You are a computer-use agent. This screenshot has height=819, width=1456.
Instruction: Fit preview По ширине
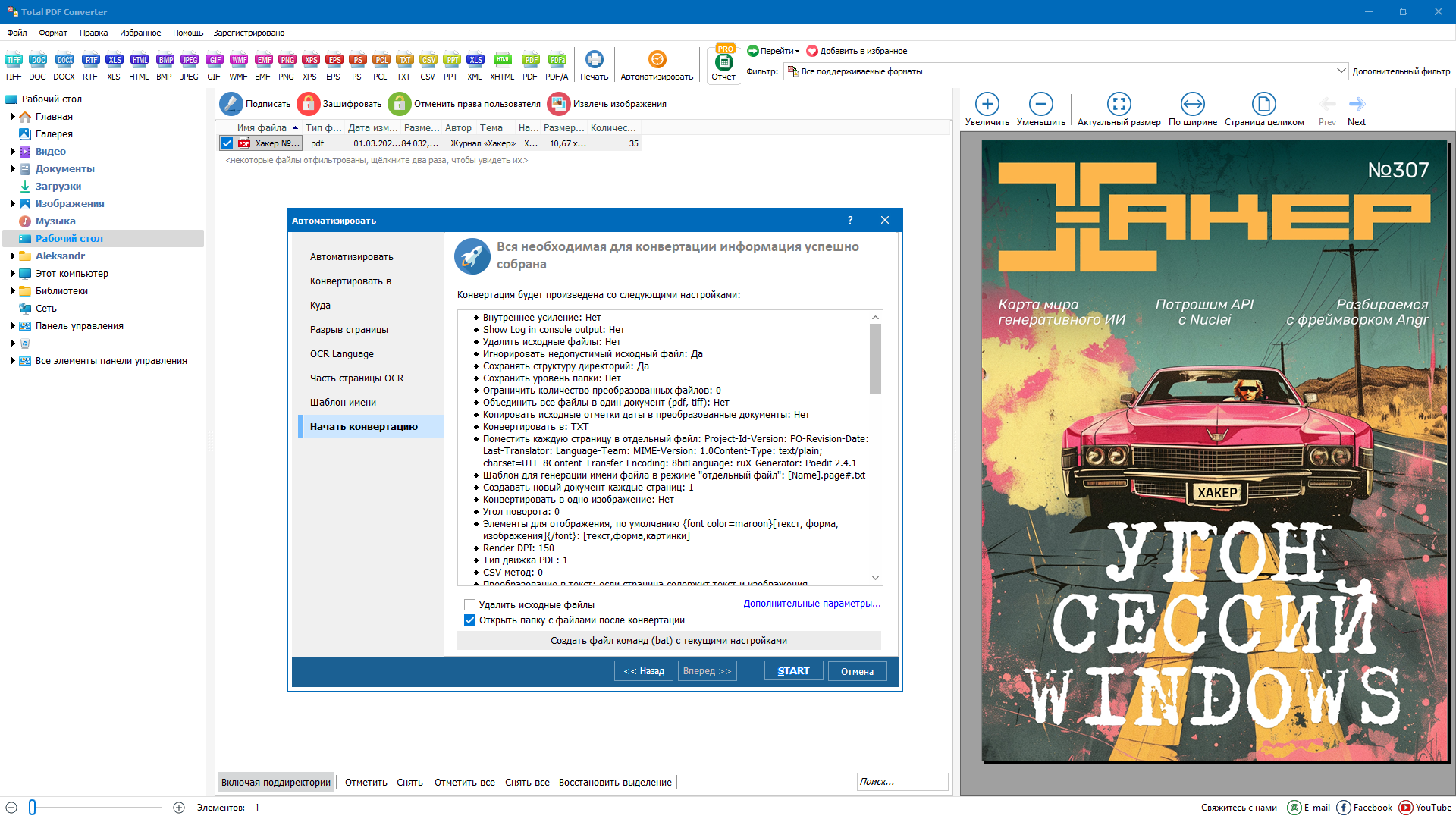point(1192,110)
